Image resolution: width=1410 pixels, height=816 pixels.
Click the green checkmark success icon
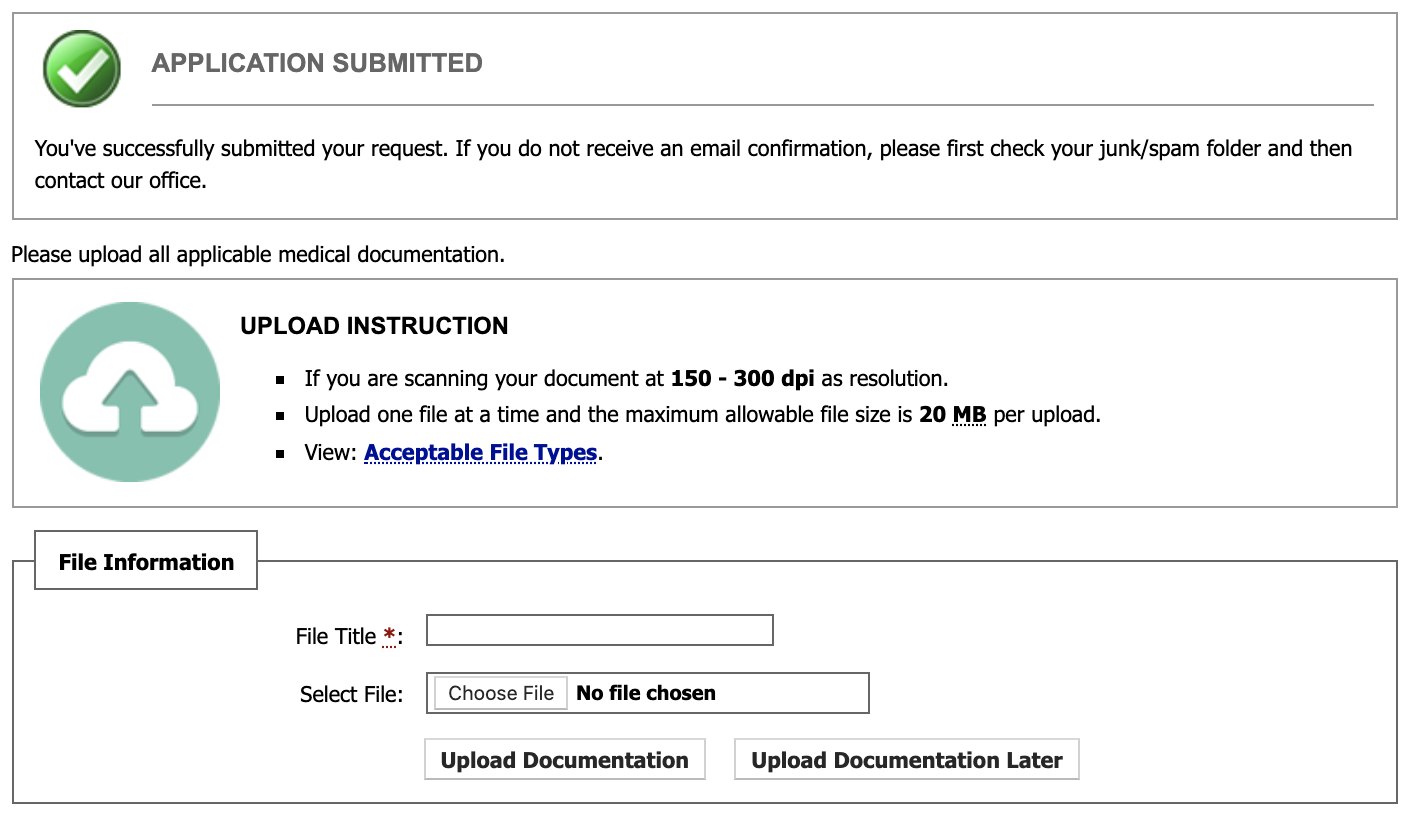(80, 68)
